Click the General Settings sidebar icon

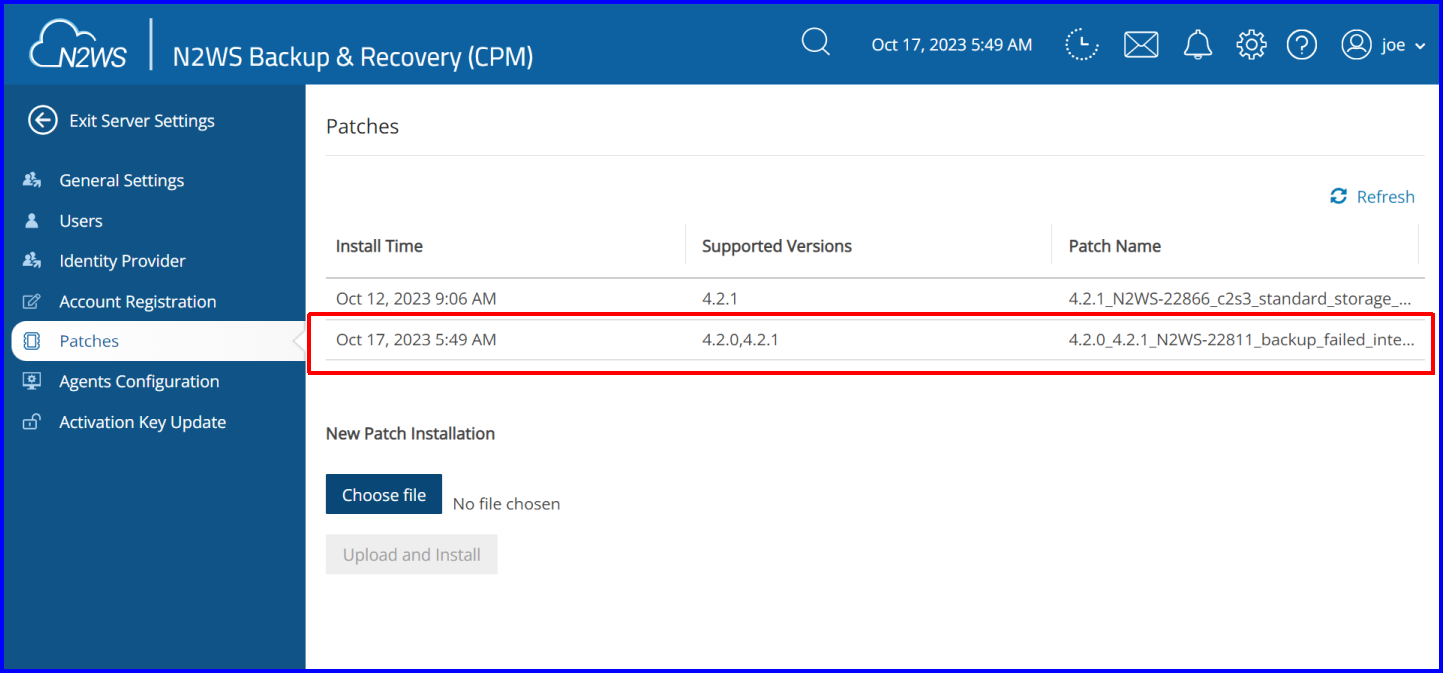(32, 180)
